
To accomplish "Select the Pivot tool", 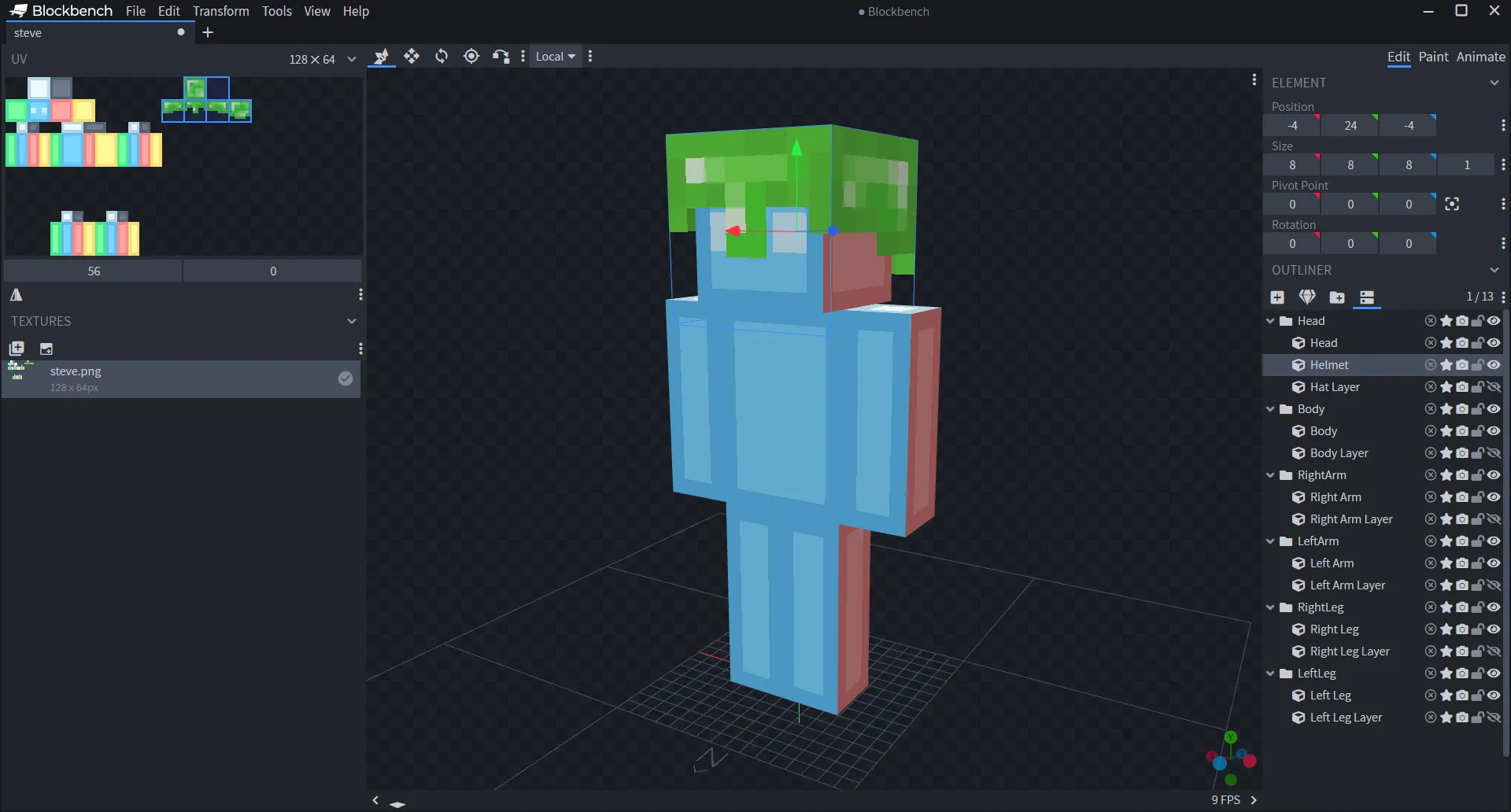I will click(471, 56).
